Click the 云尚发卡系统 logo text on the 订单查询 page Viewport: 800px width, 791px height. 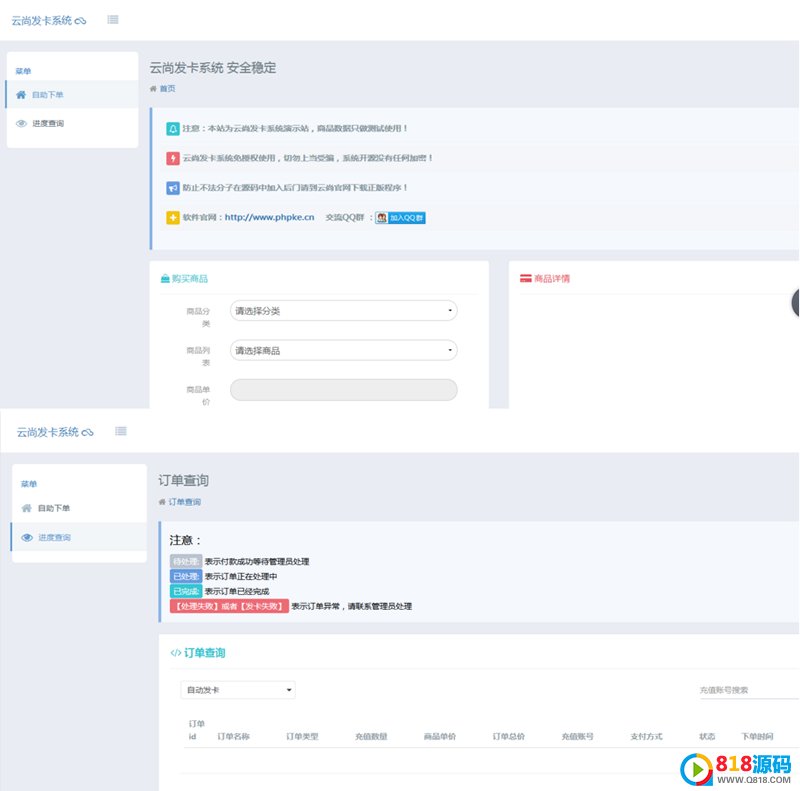47,432
